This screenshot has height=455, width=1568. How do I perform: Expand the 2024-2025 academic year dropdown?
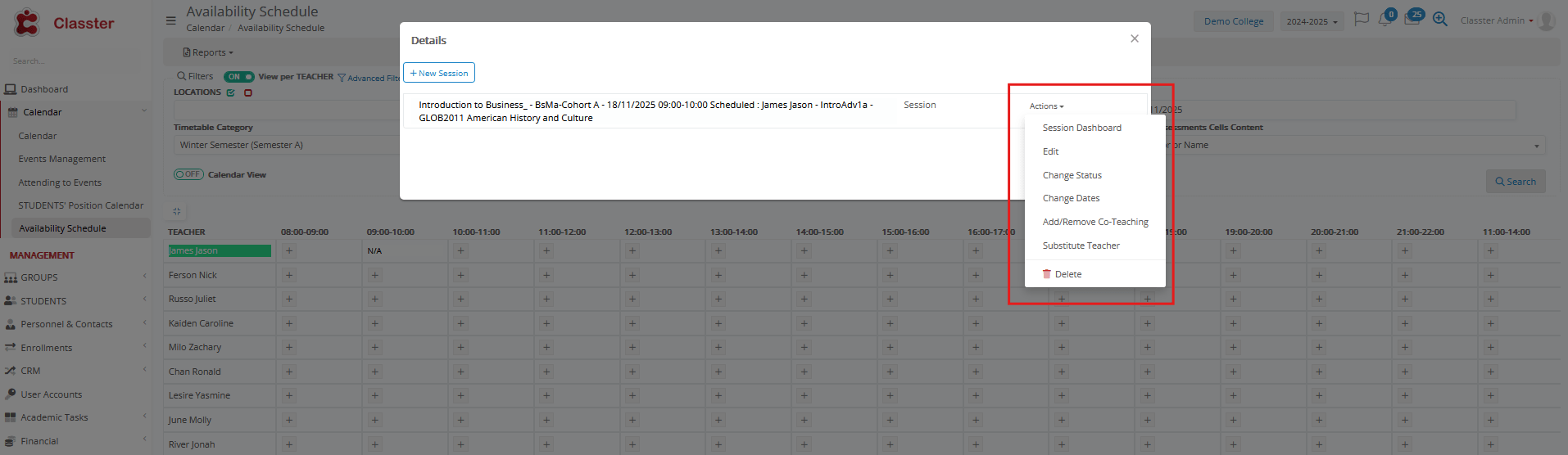(x=1312, y=21)
